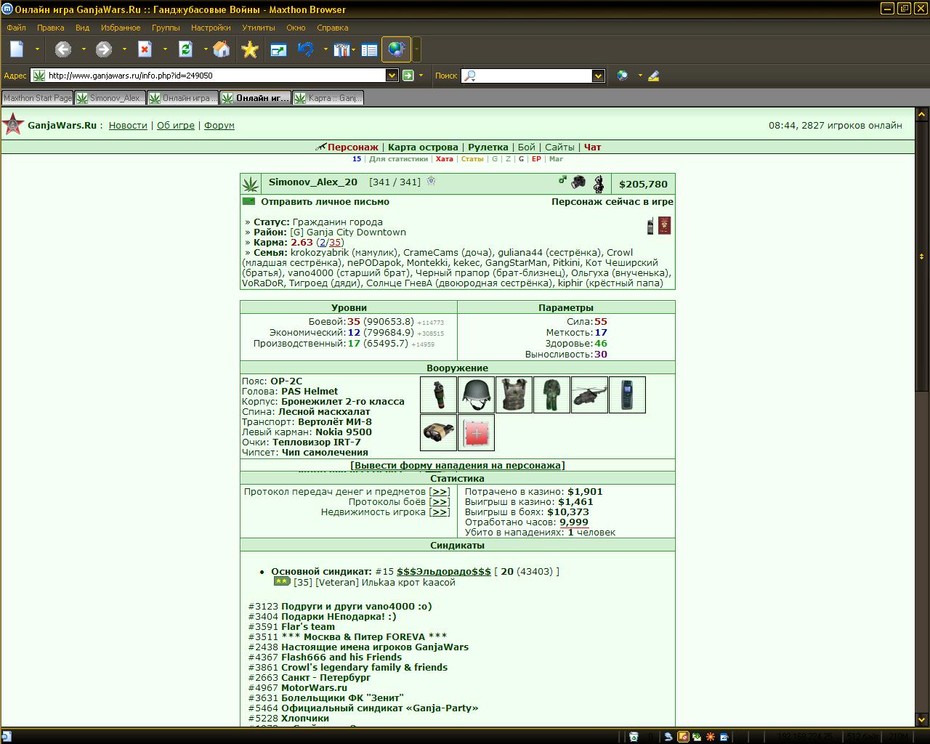Image resolution: width=930 pixels, height=744 pixels.
Task: Open the Карта острова link
Action: 423,147
